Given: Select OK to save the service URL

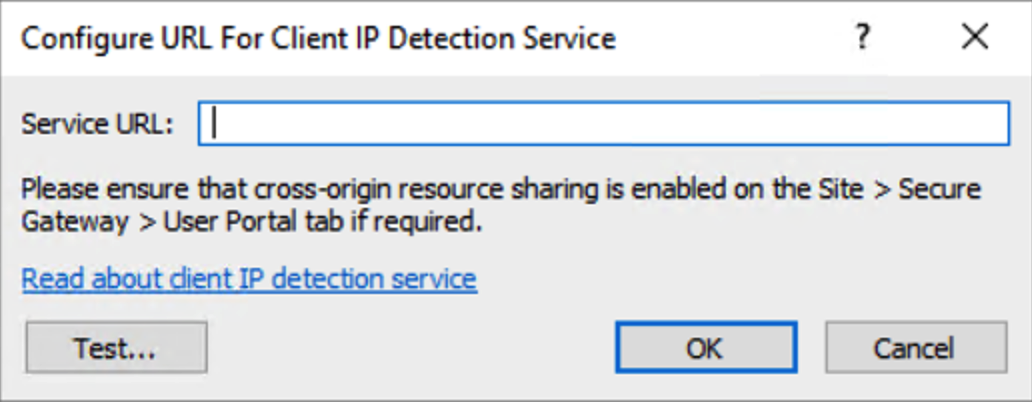Looking at the screenshot, I should tap(705, 347).
